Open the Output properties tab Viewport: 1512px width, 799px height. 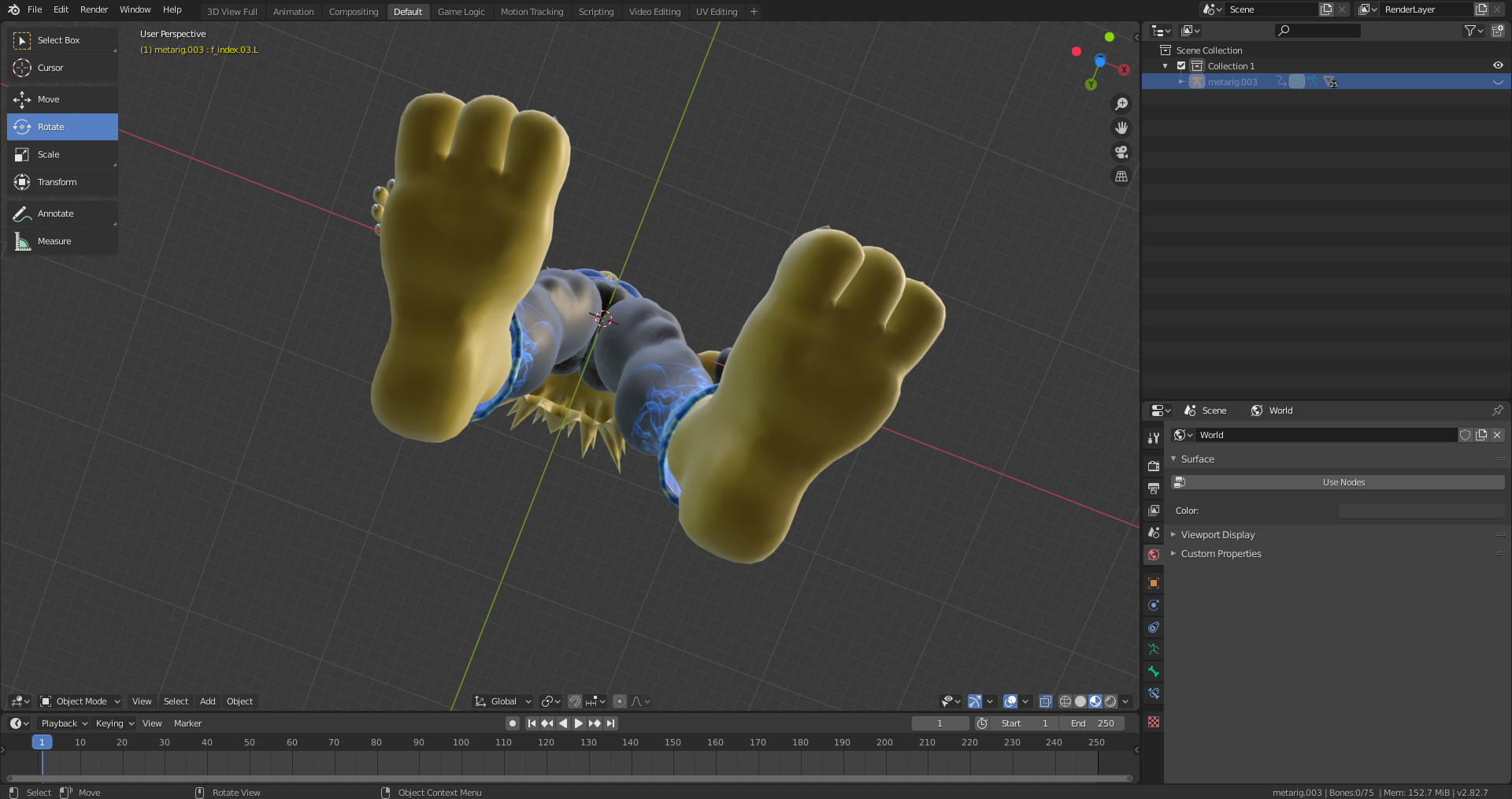(1154, 488)
